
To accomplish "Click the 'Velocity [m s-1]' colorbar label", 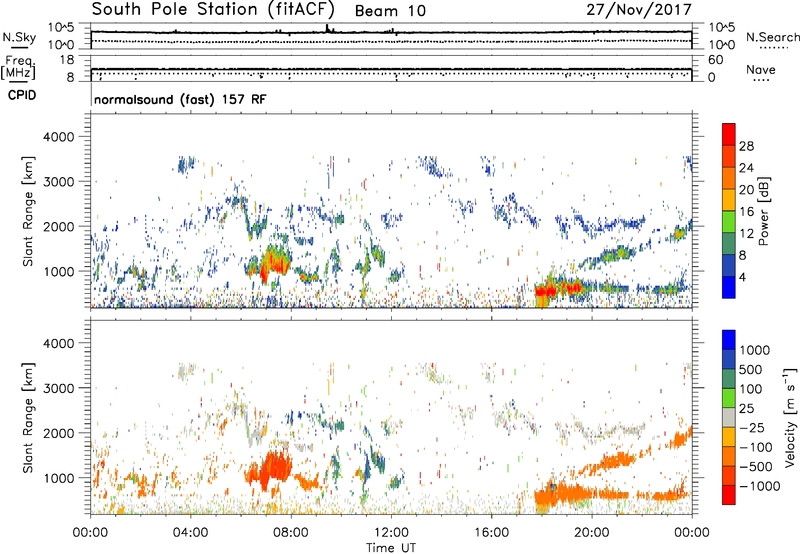I will (x=790, y=417).
